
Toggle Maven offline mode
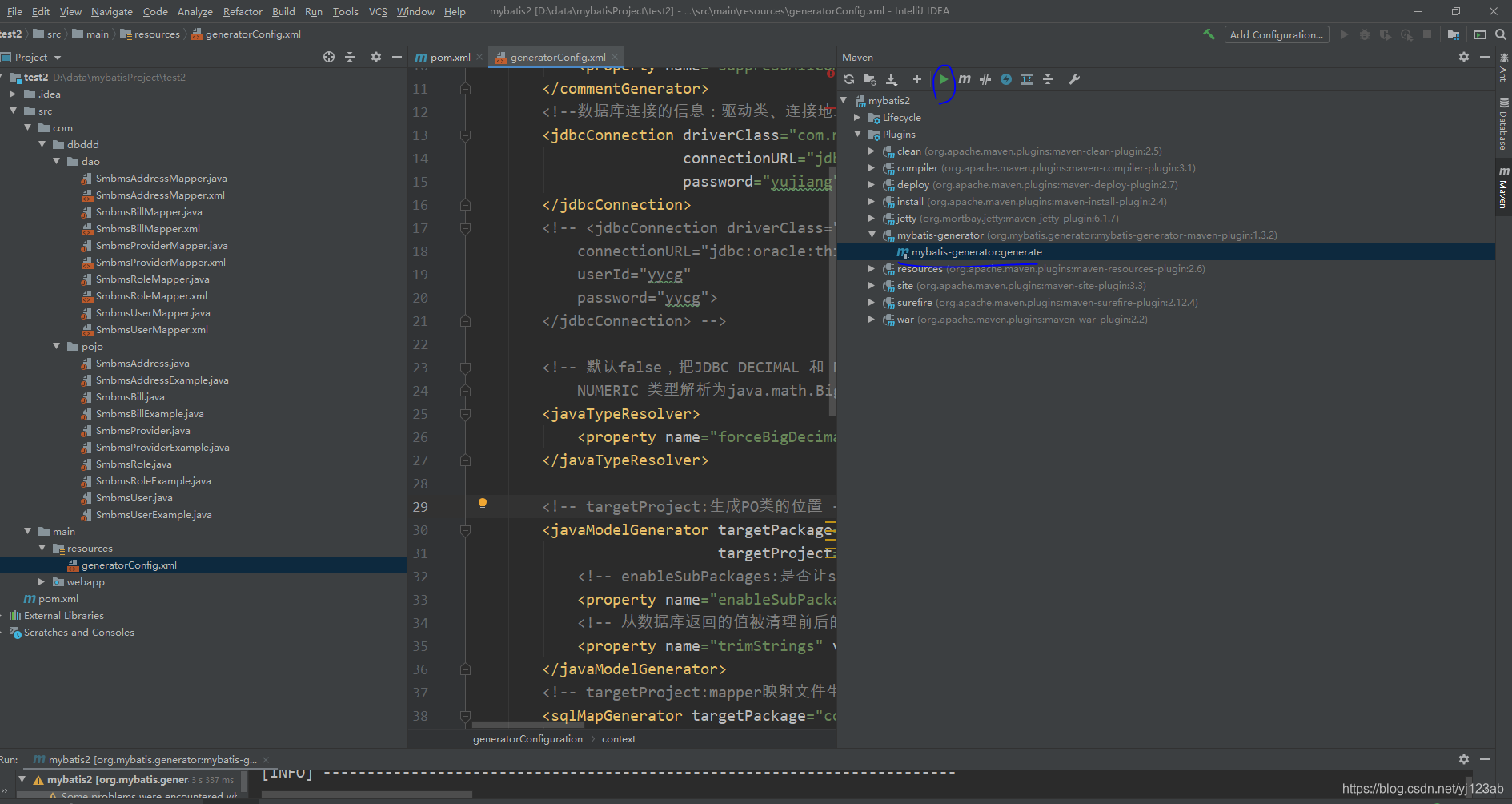[x=985, y=79]
